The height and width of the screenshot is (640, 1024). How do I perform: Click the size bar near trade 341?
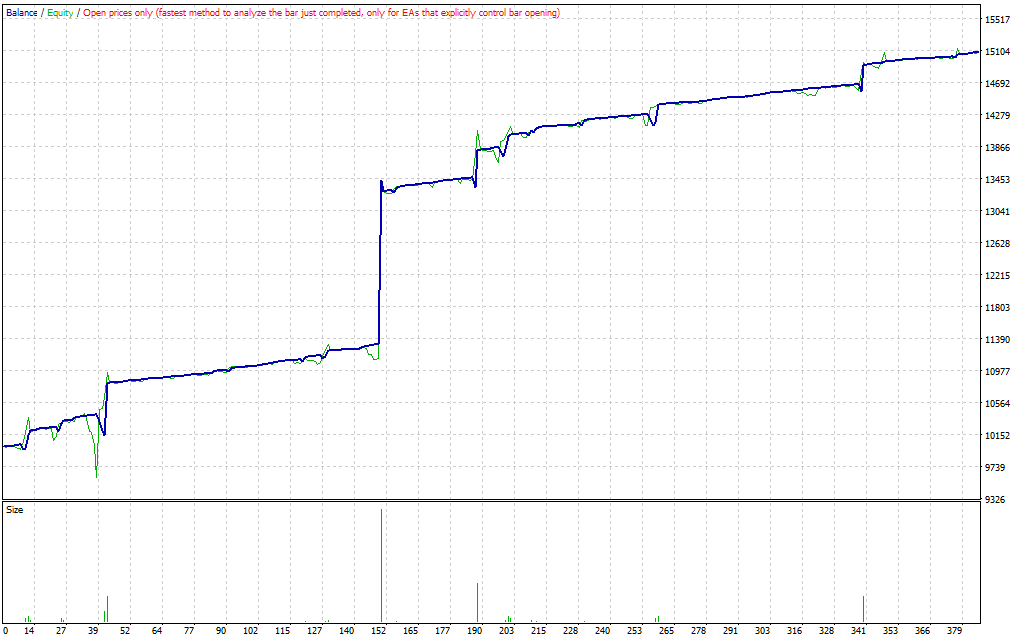pos(863,608)
